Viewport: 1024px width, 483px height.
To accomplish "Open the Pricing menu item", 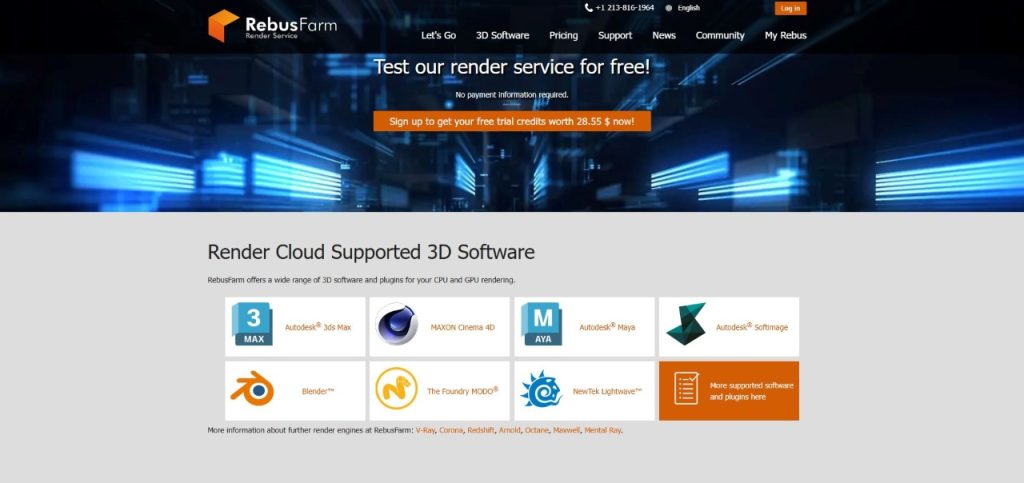I will [x=563, y=36].
